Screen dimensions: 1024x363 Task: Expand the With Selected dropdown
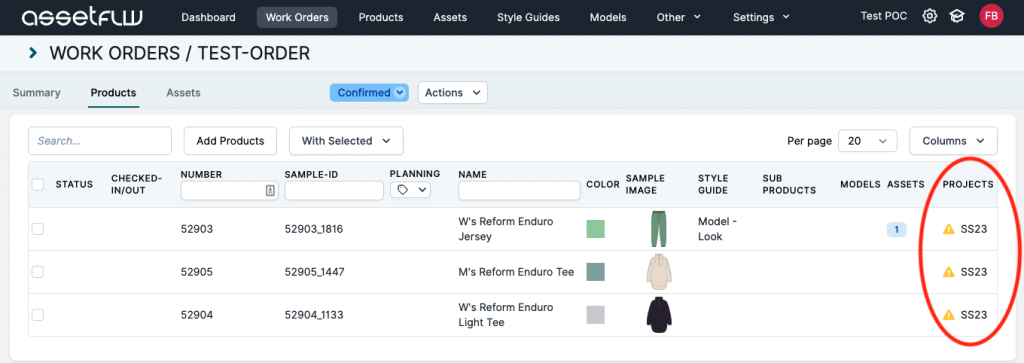click(x=346, y=140)
